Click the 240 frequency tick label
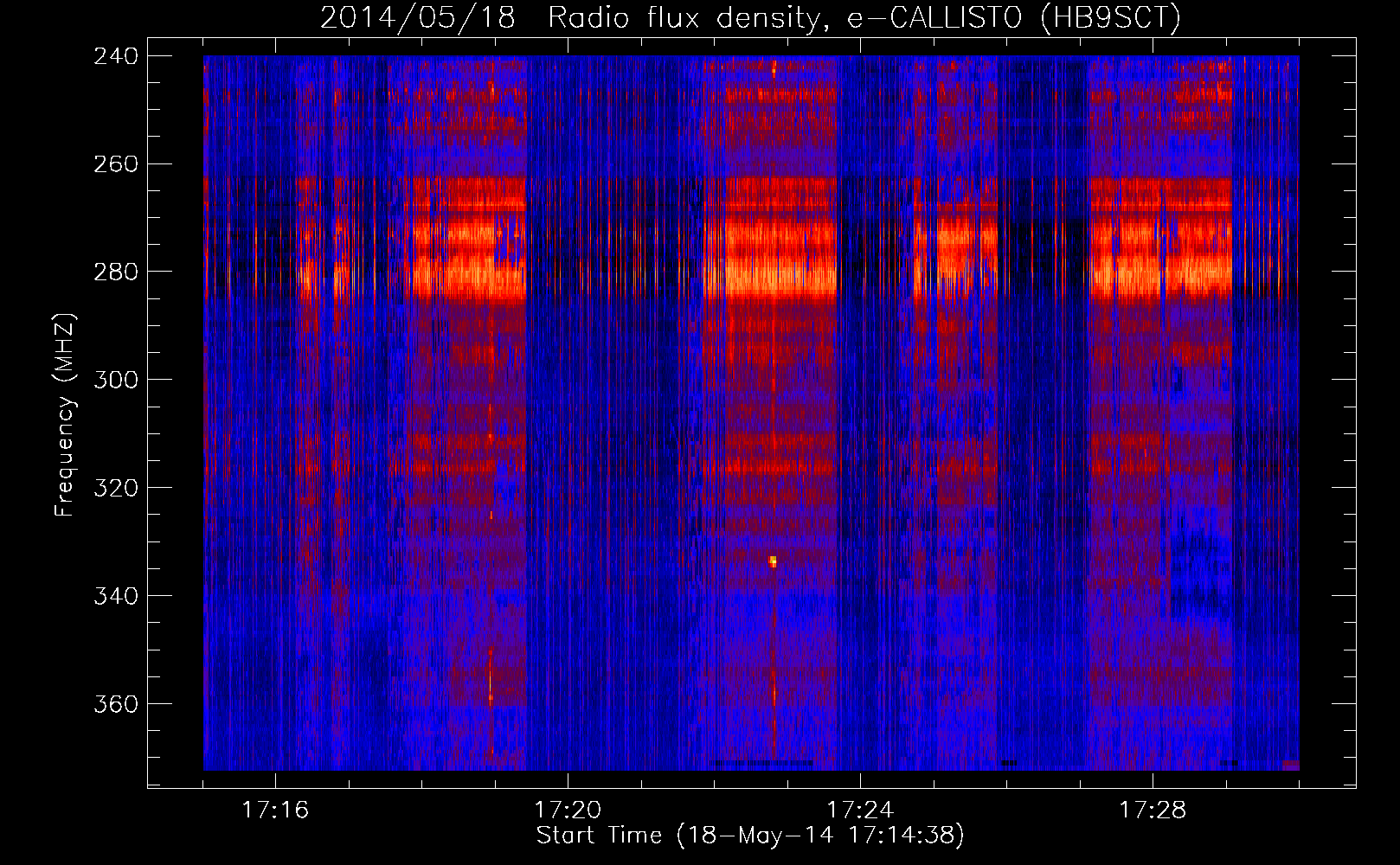 [x=116, y=56]
